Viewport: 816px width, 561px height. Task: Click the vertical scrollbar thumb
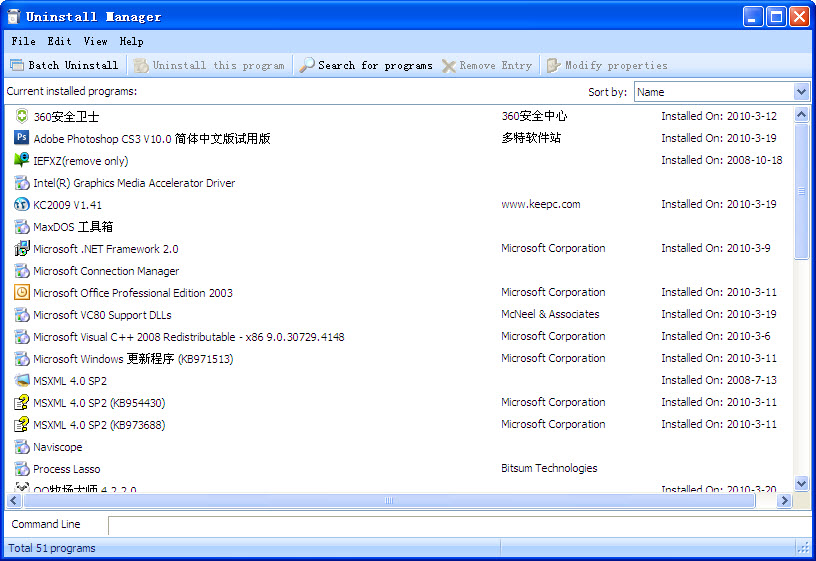point(801,191)
